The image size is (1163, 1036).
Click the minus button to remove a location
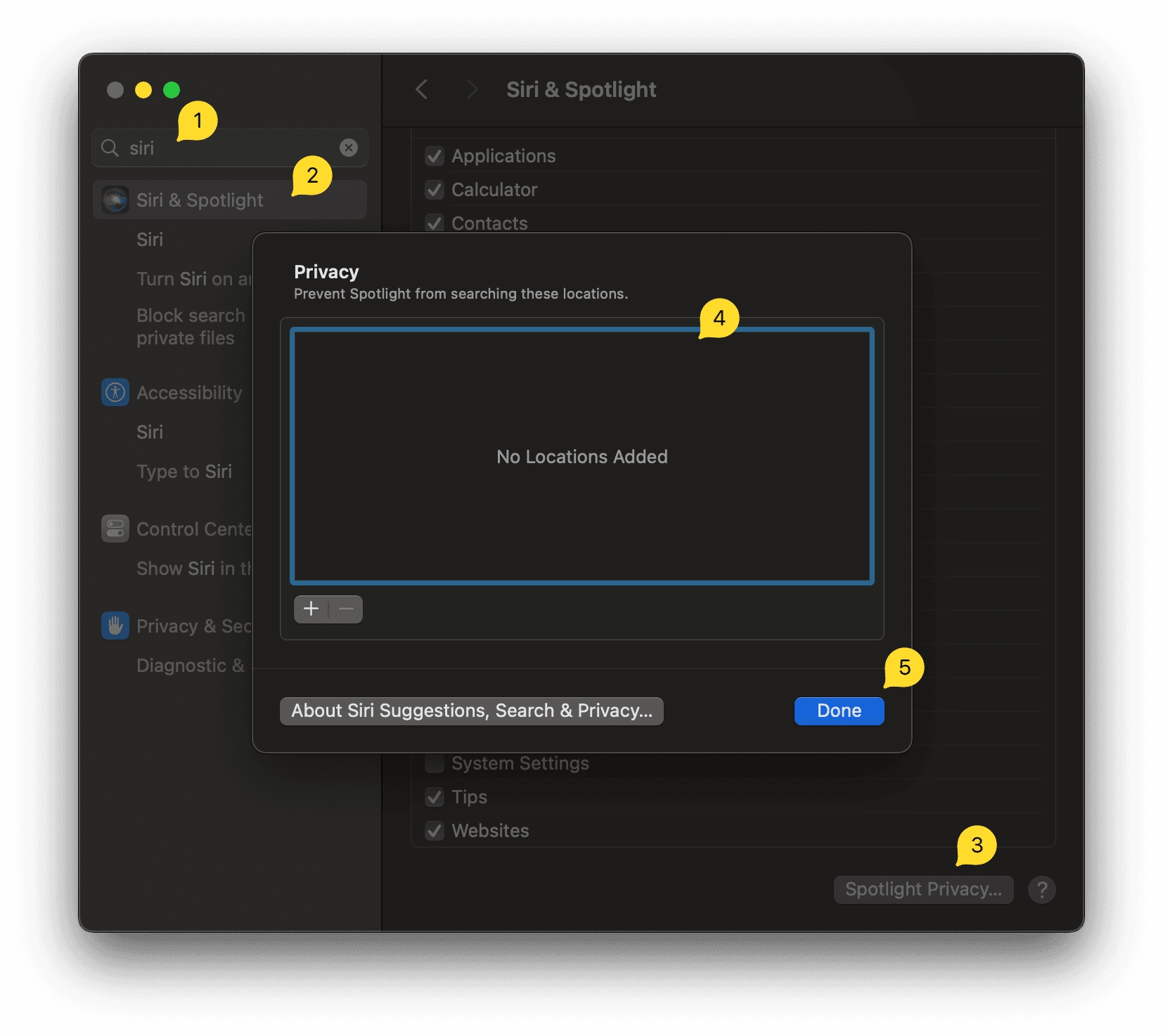346,609
